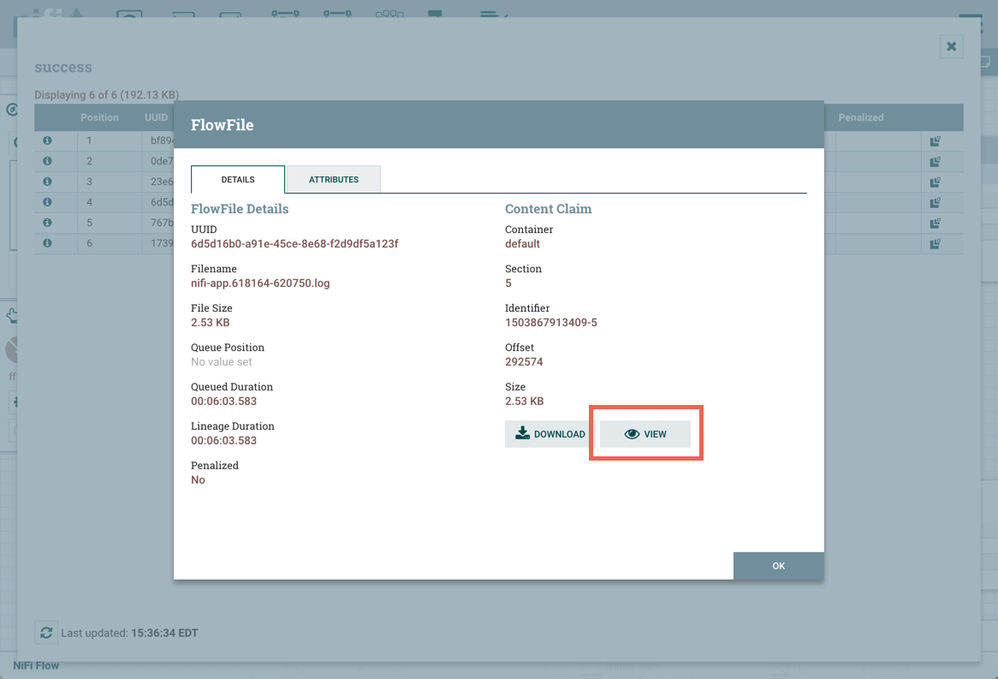Open provenance for FlowFile in row 4
The height and width of the screenshot is (679, 998).
(934, 202)
